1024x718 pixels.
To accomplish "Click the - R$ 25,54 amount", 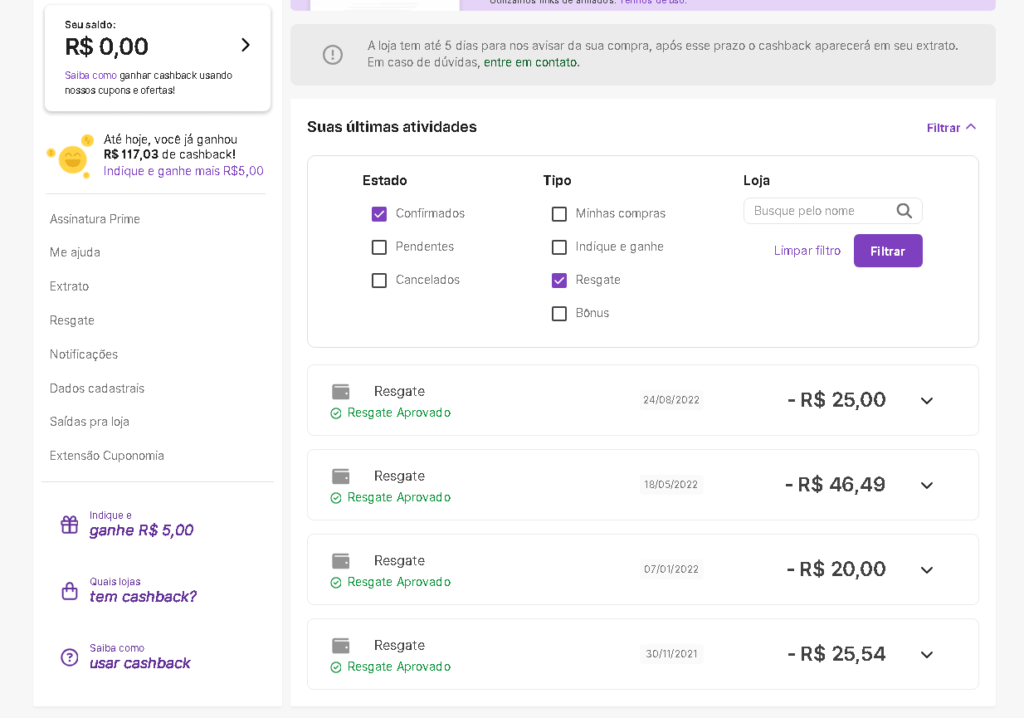I will (837, 654).
